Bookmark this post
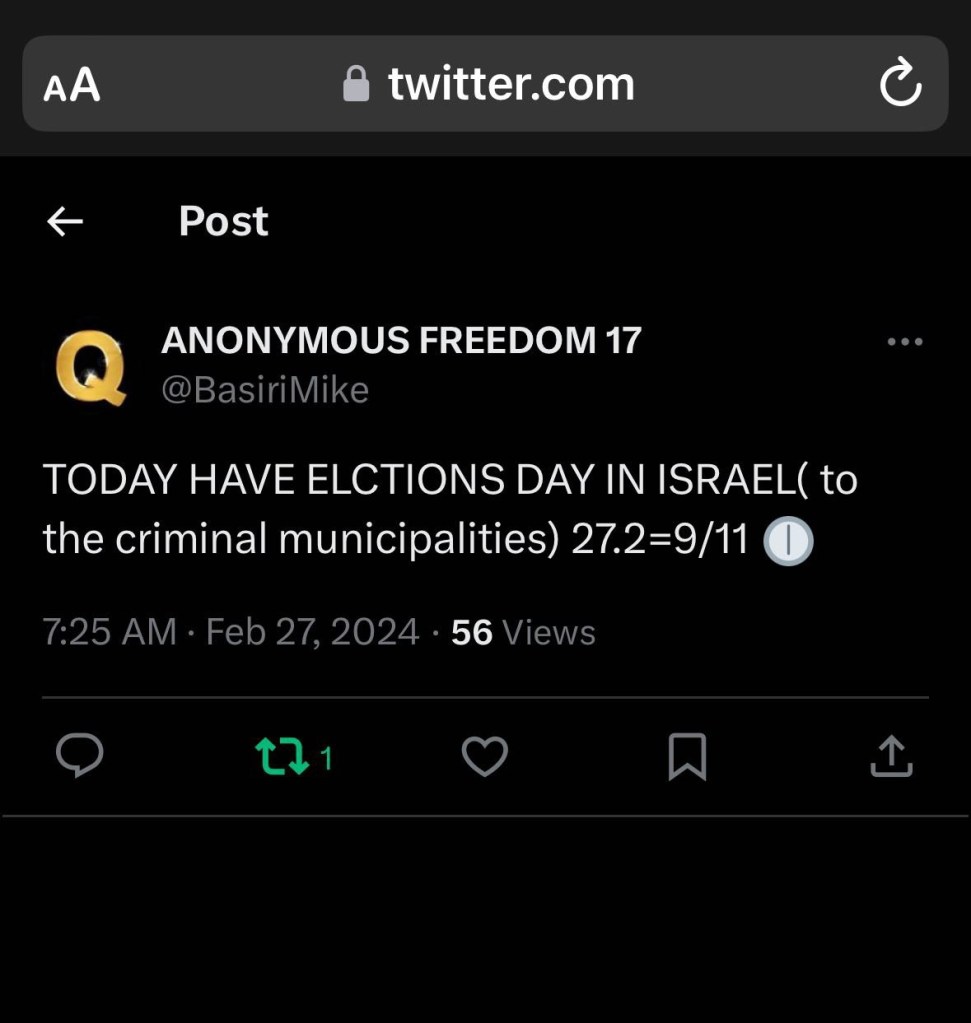This screenshot has width=971, height=1023. point(687,757)
